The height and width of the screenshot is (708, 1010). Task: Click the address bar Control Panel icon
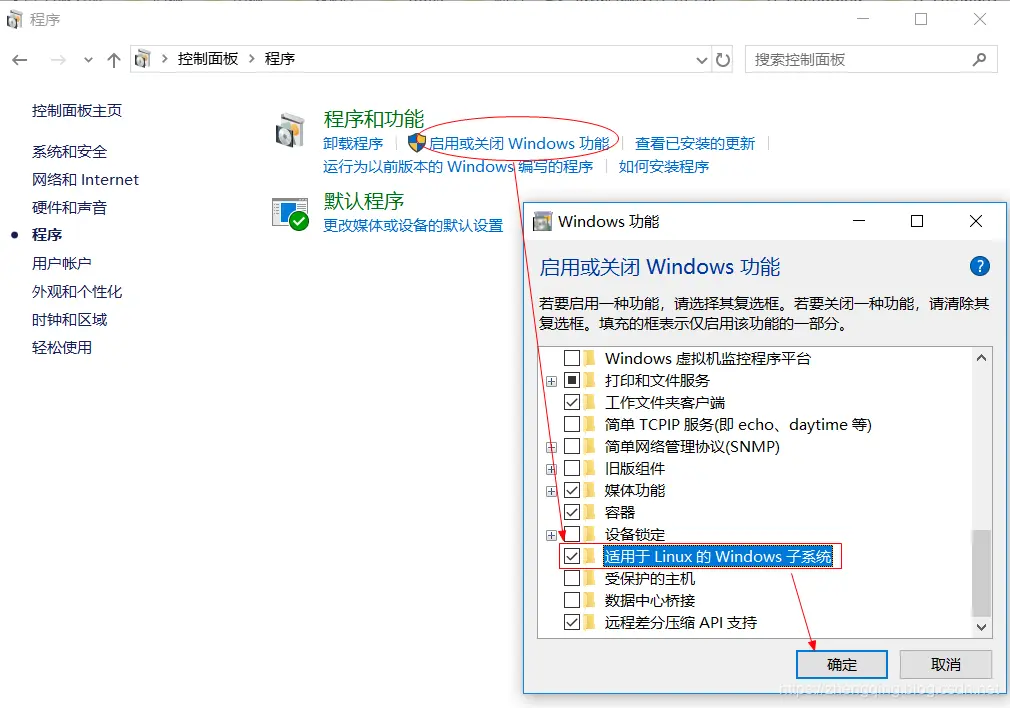tap(142, 59)
